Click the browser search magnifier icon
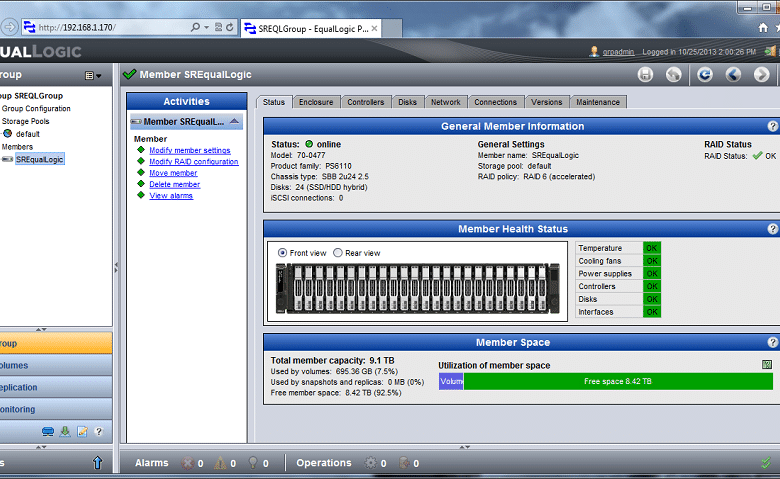 pos(195,27)
